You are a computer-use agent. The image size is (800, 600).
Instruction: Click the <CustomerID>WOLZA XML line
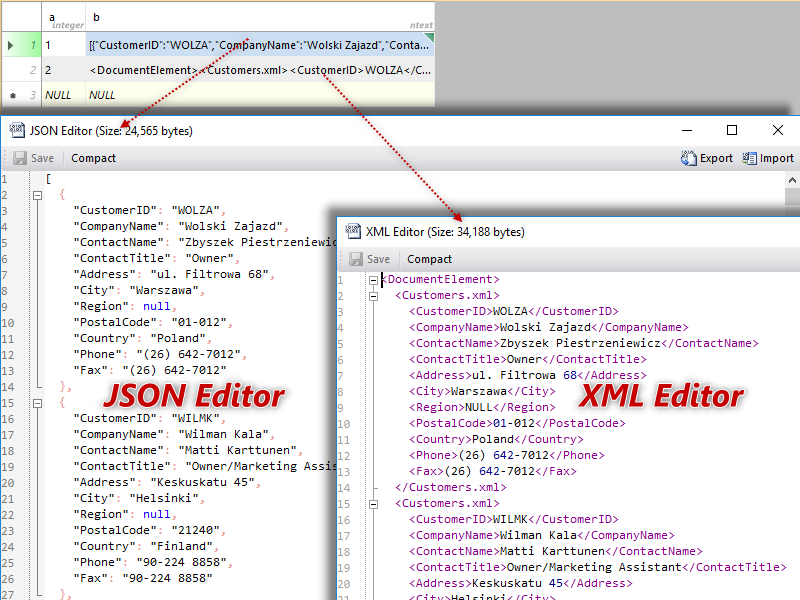514,311
